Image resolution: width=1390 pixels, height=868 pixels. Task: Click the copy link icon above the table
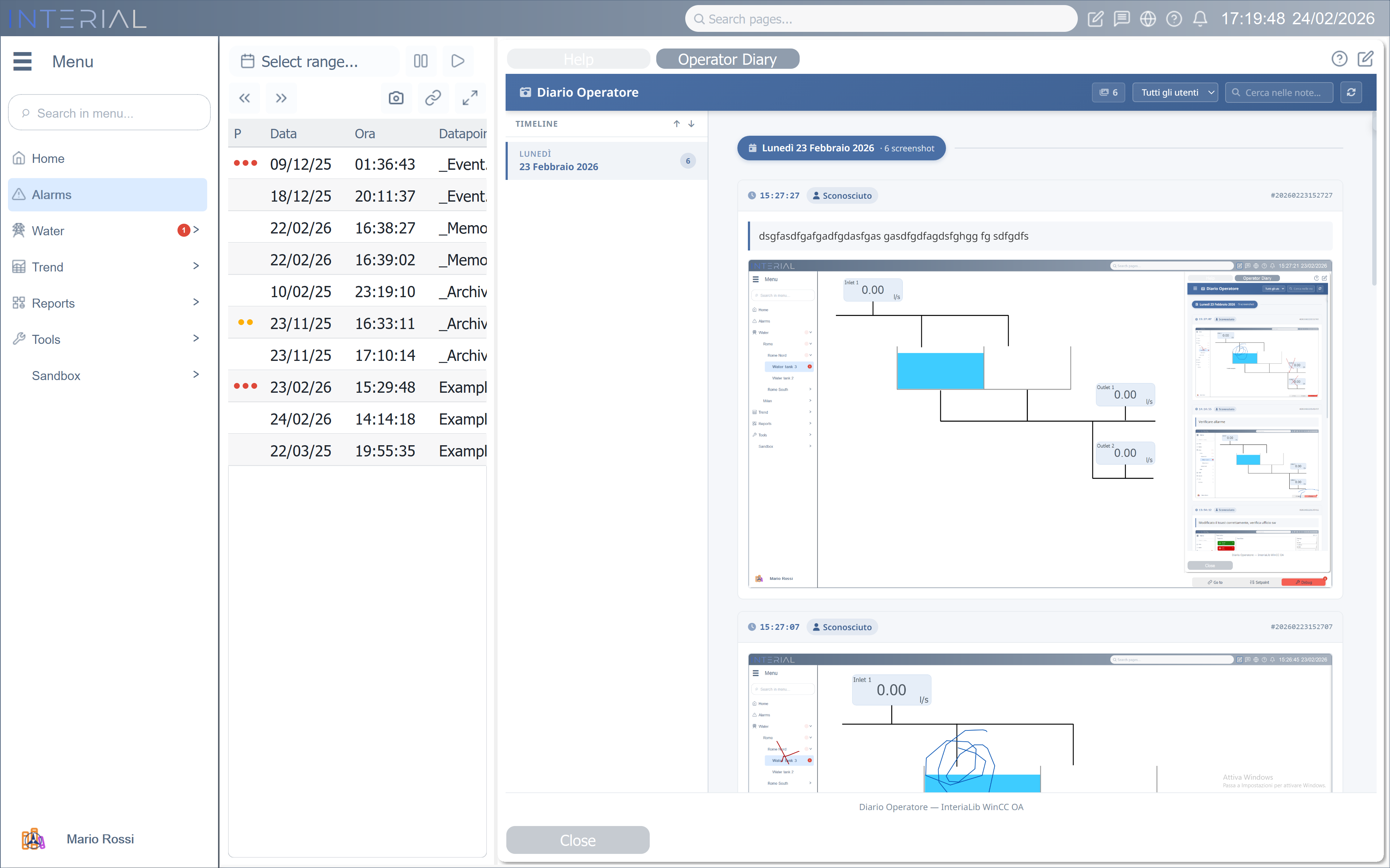coord(433,98)
